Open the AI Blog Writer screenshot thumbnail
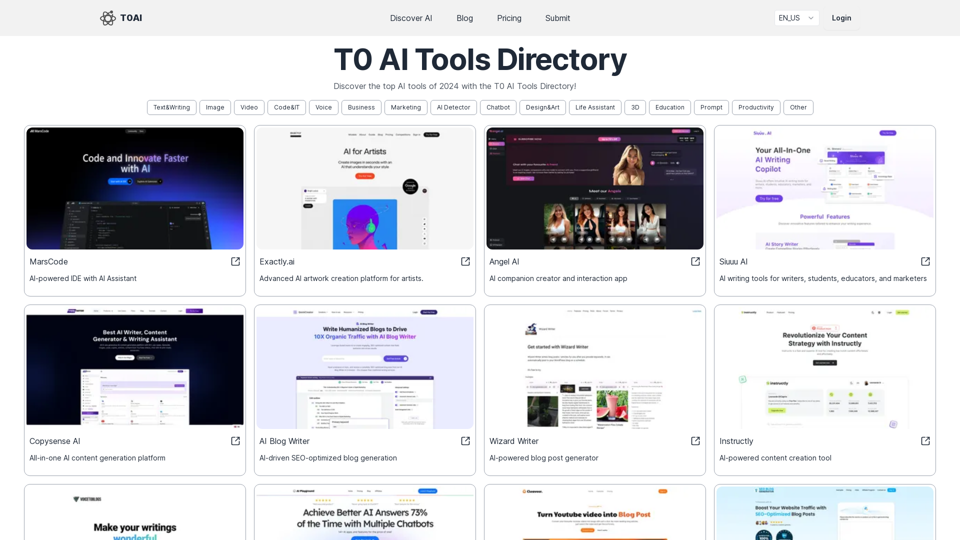This screenshot has width=960, height=540. [365, 367]
